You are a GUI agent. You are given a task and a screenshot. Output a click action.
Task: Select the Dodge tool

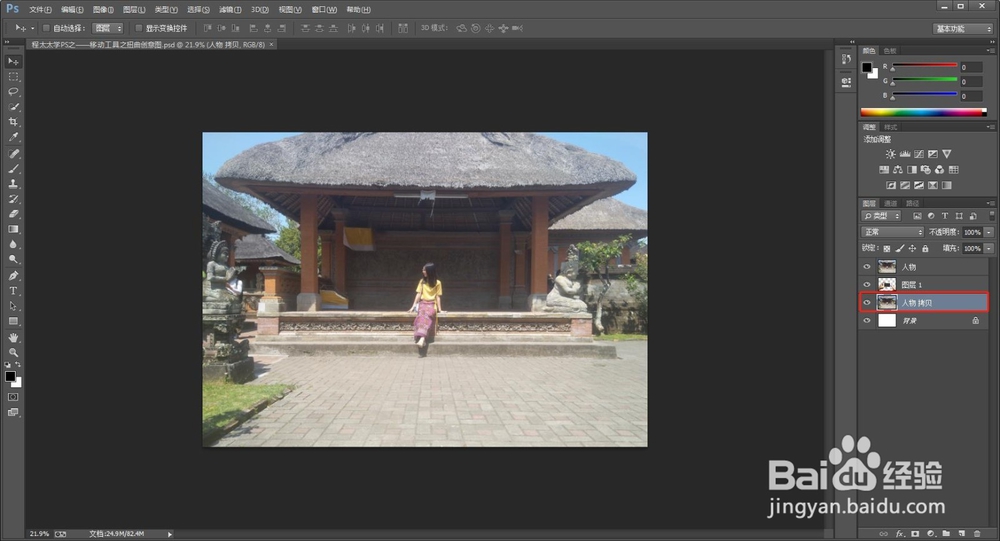(13, 260)
